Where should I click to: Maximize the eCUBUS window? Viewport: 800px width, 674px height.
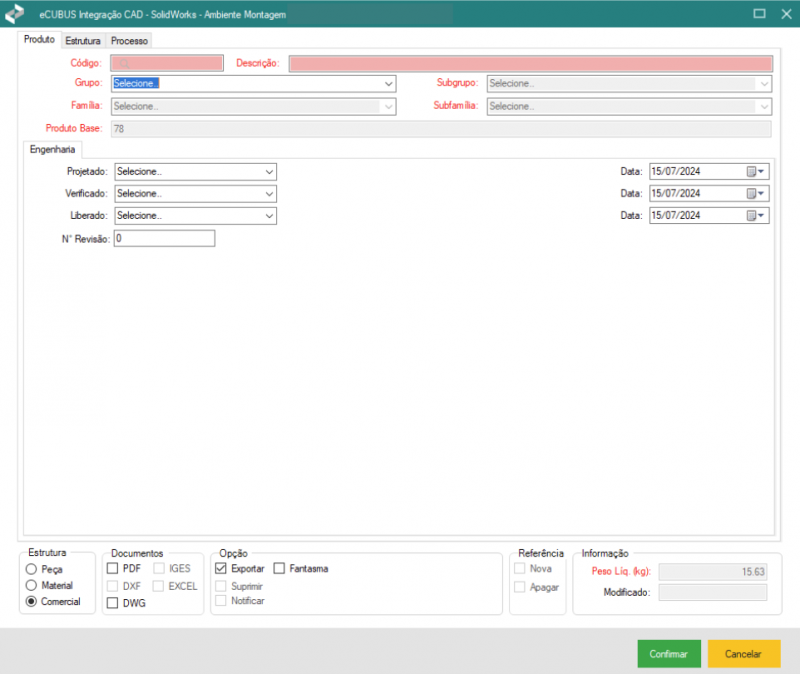coord(759,14)
